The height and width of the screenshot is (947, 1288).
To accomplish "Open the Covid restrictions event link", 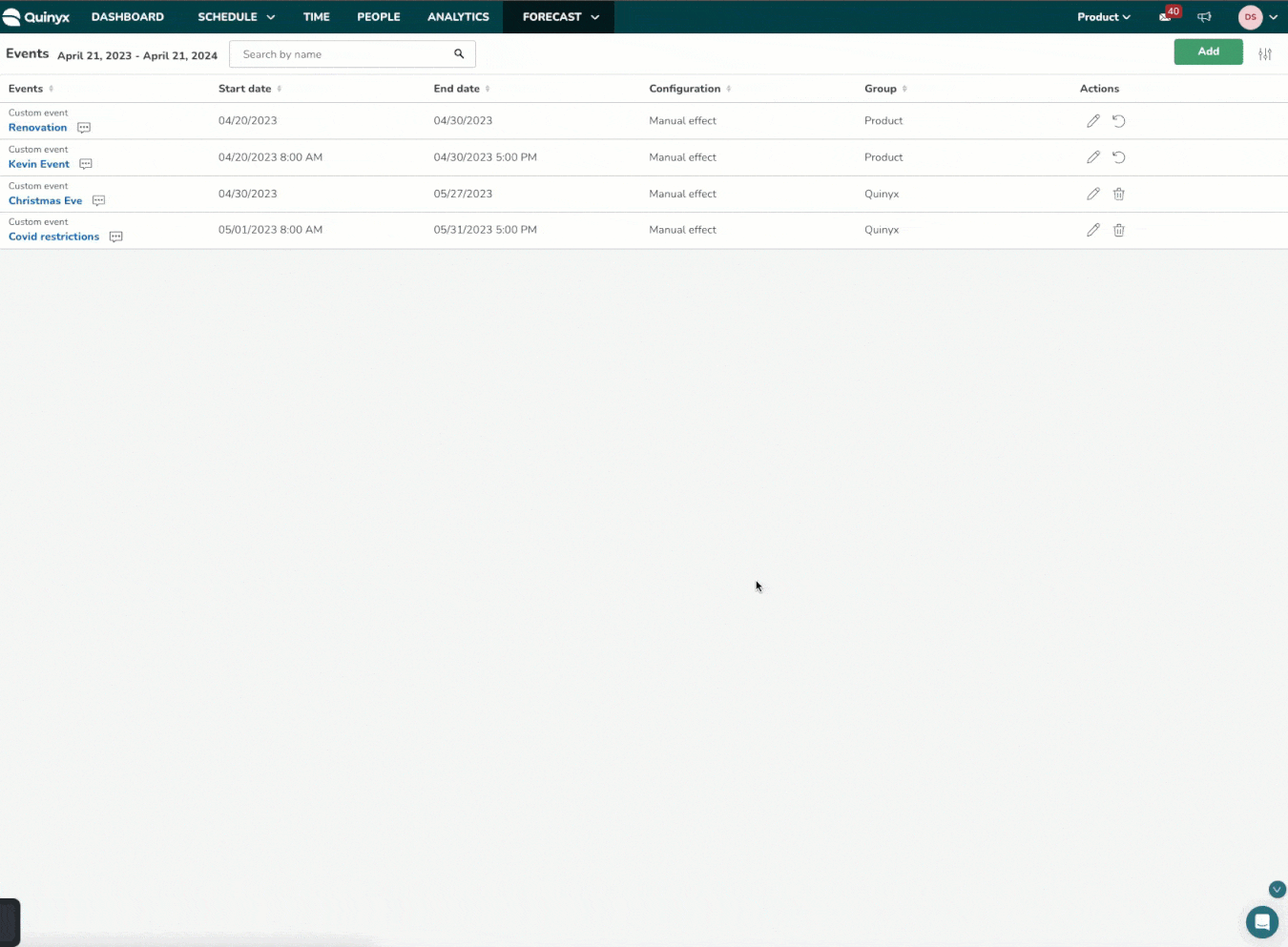I will click(54, 237).
